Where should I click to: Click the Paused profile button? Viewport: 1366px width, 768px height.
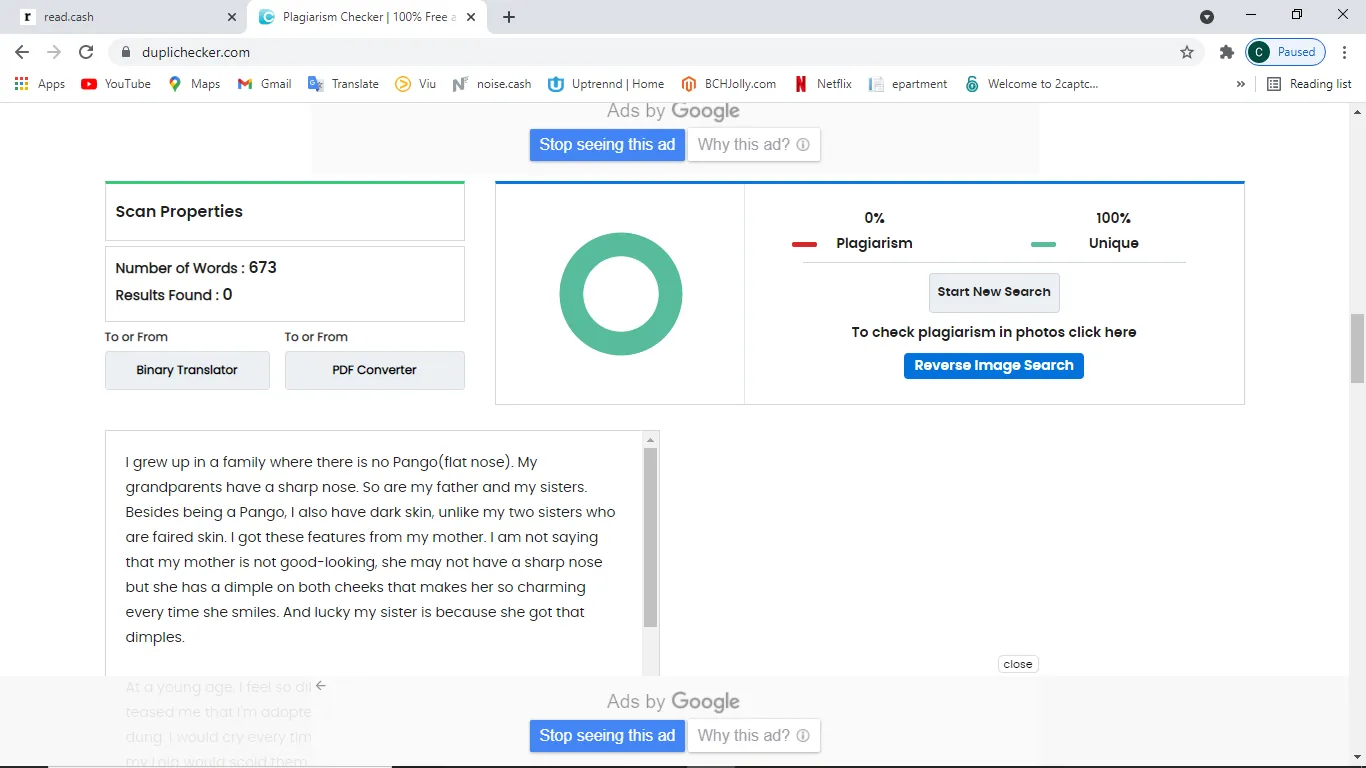point(1286,52)
